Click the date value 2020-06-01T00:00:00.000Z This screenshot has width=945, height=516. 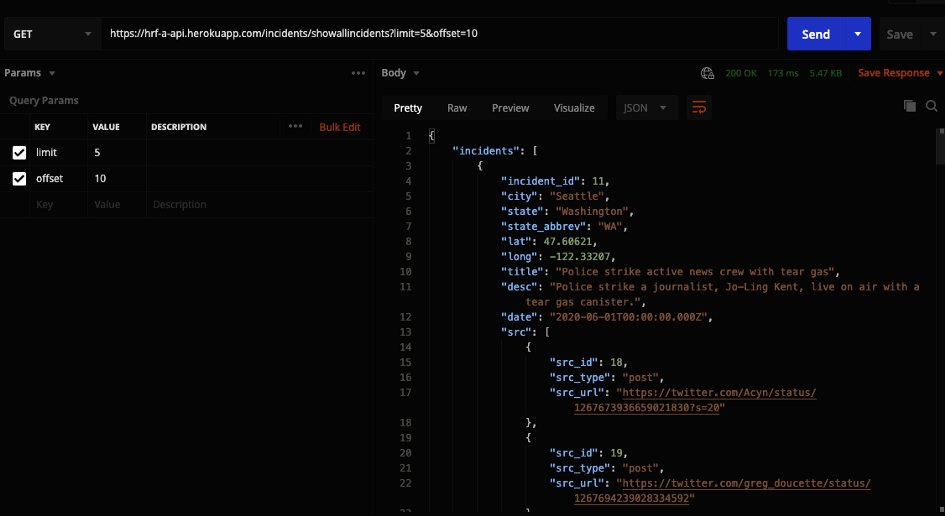[627, 316]
